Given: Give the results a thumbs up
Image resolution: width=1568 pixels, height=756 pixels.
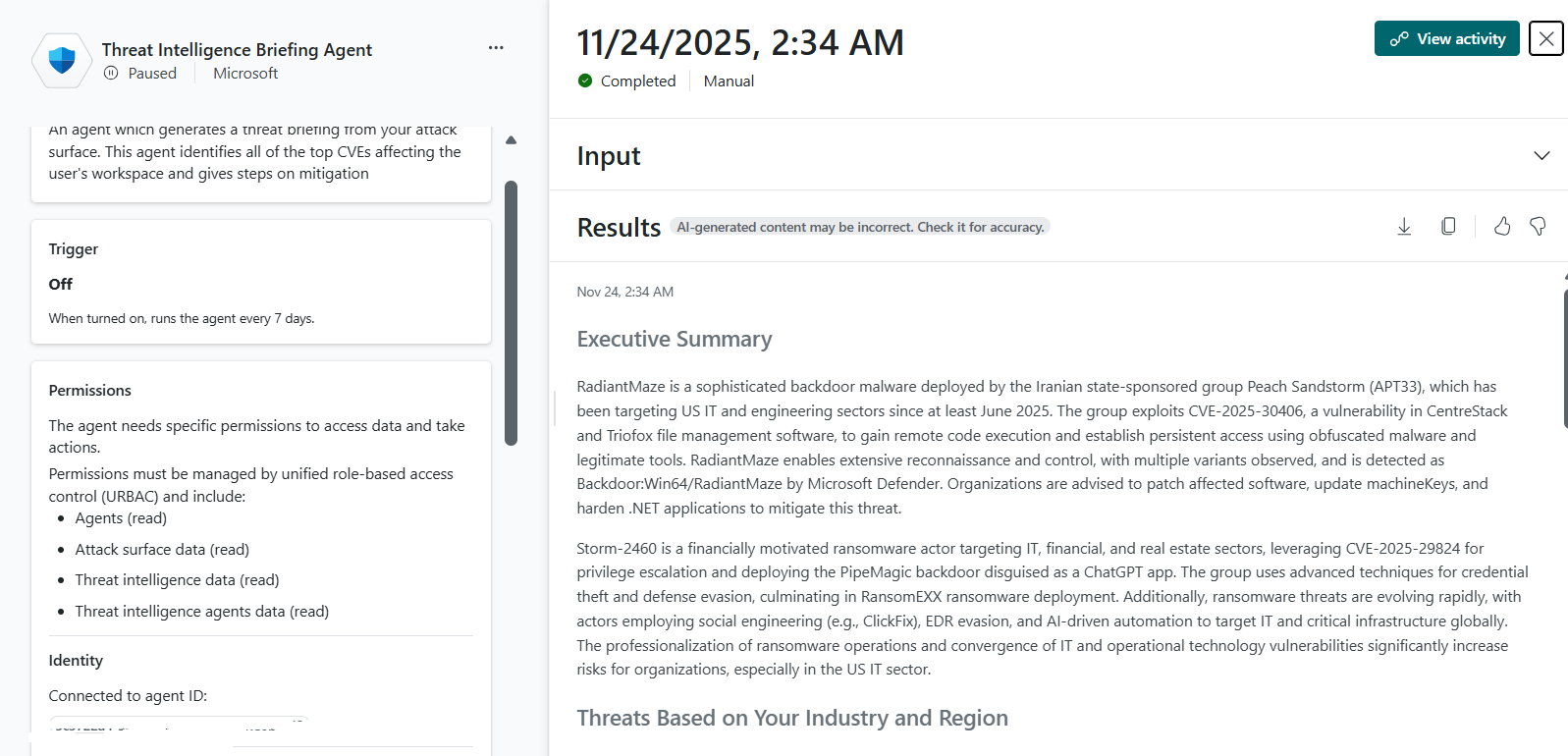Looking at the screenshot, I should click(x=1502, y=227).
